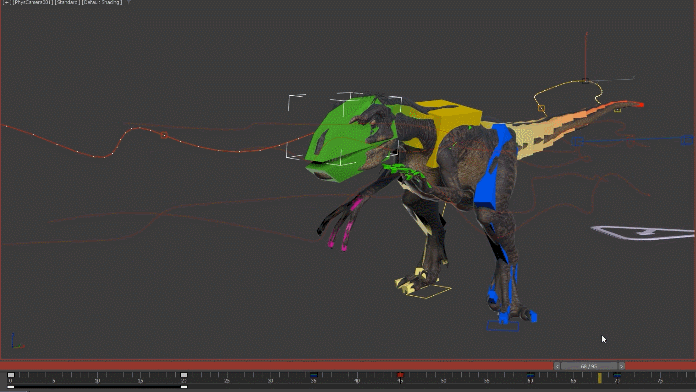The height and width of the screenshot is (392, 696).
Task: Select the blue-green keyframe near frame 35
Action: [314, 375]
